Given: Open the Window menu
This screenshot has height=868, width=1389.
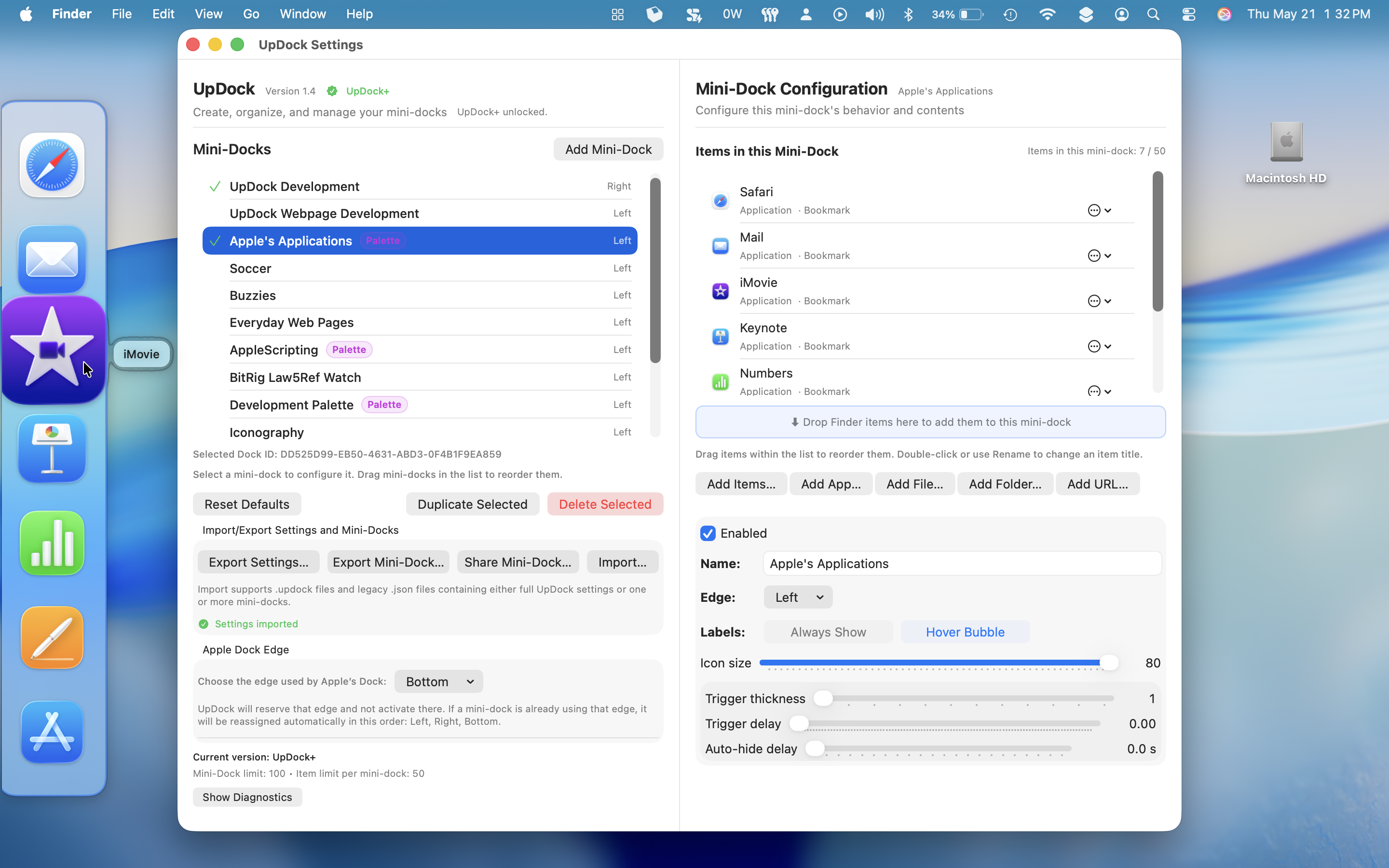Looking at the screenshot, I should click(x=302, y=14).
